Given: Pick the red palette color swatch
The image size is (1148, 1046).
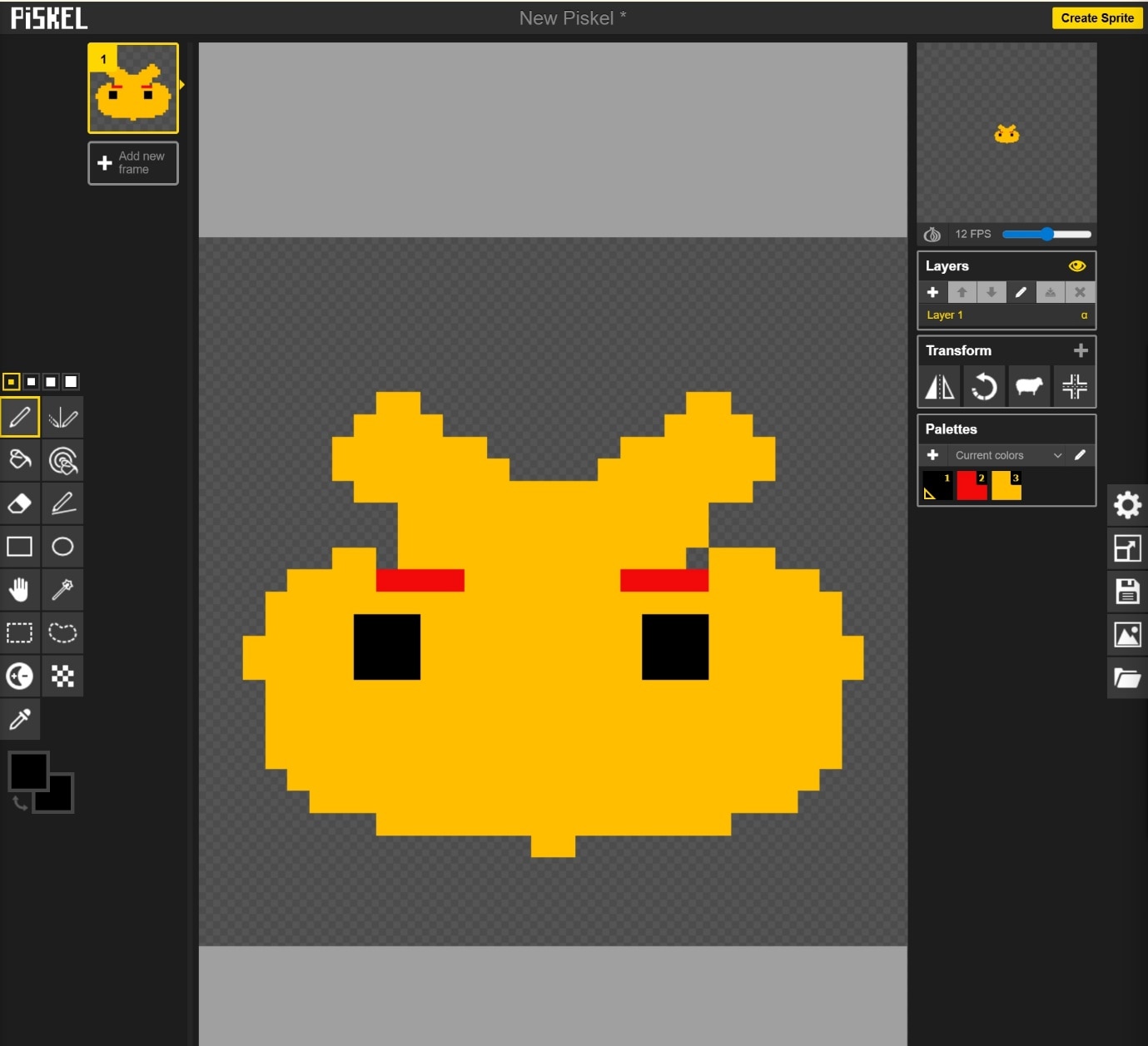Looking at the screenshot, I should [x=972, y=485].
